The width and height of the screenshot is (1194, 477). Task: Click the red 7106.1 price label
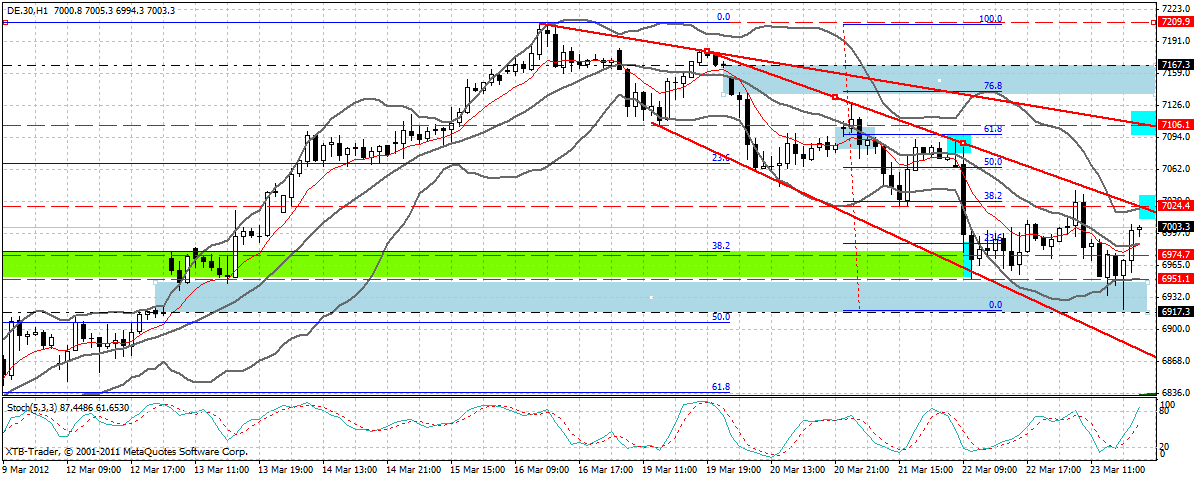(1174, 124)
